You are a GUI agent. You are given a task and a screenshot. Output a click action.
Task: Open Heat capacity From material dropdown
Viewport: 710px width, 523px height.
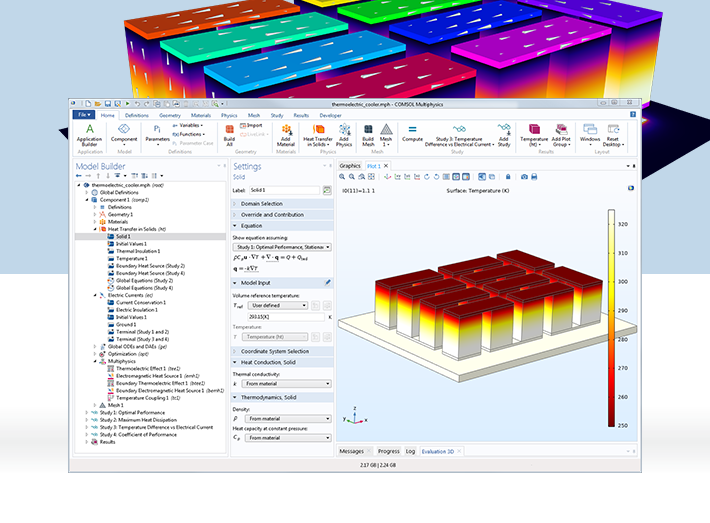click(x=288, y=438)
